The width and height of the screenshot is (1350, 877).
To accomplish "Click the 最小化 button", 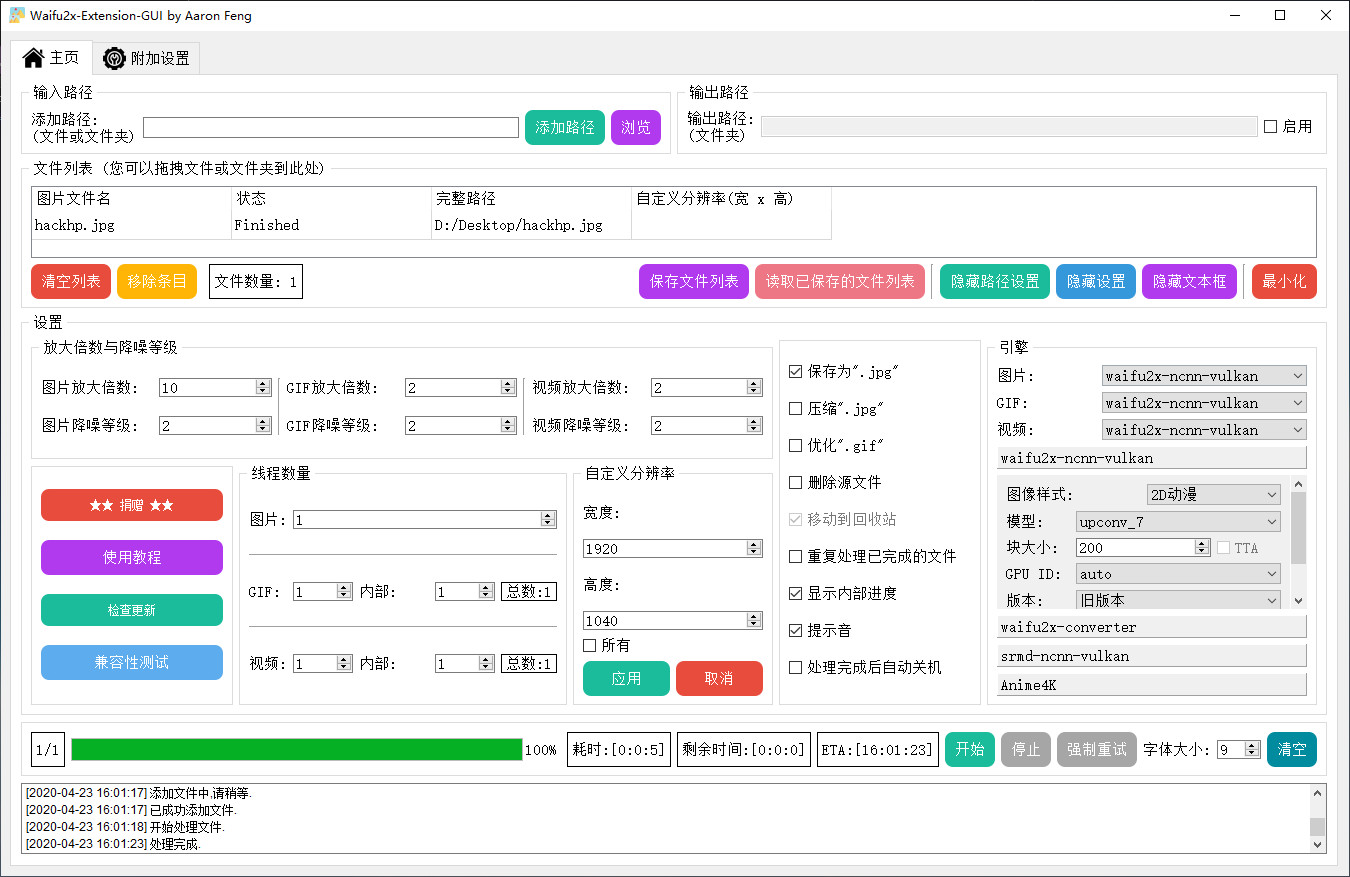I will [x=1285, y=281].
